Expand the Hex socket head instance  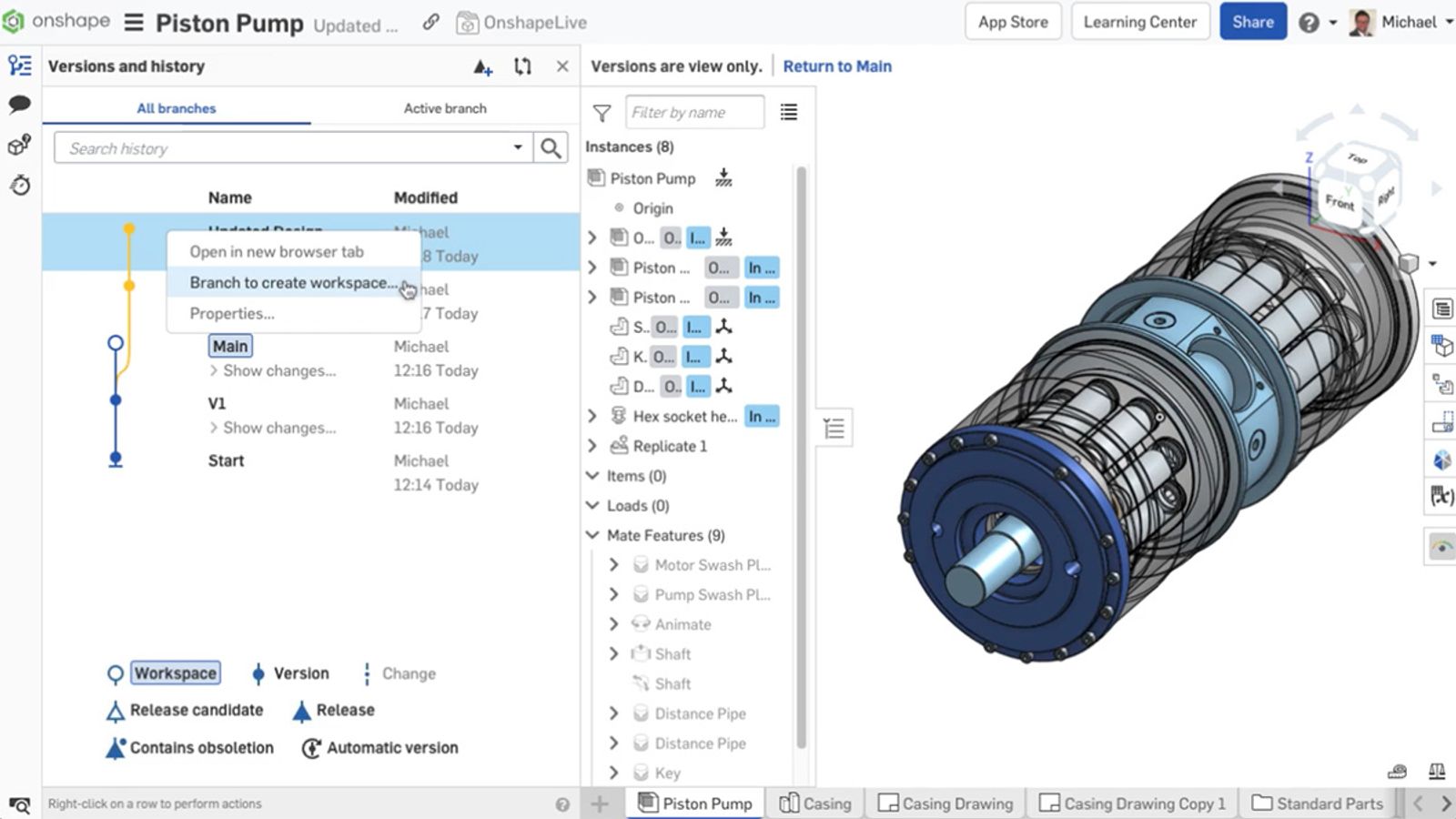point(592,416)
